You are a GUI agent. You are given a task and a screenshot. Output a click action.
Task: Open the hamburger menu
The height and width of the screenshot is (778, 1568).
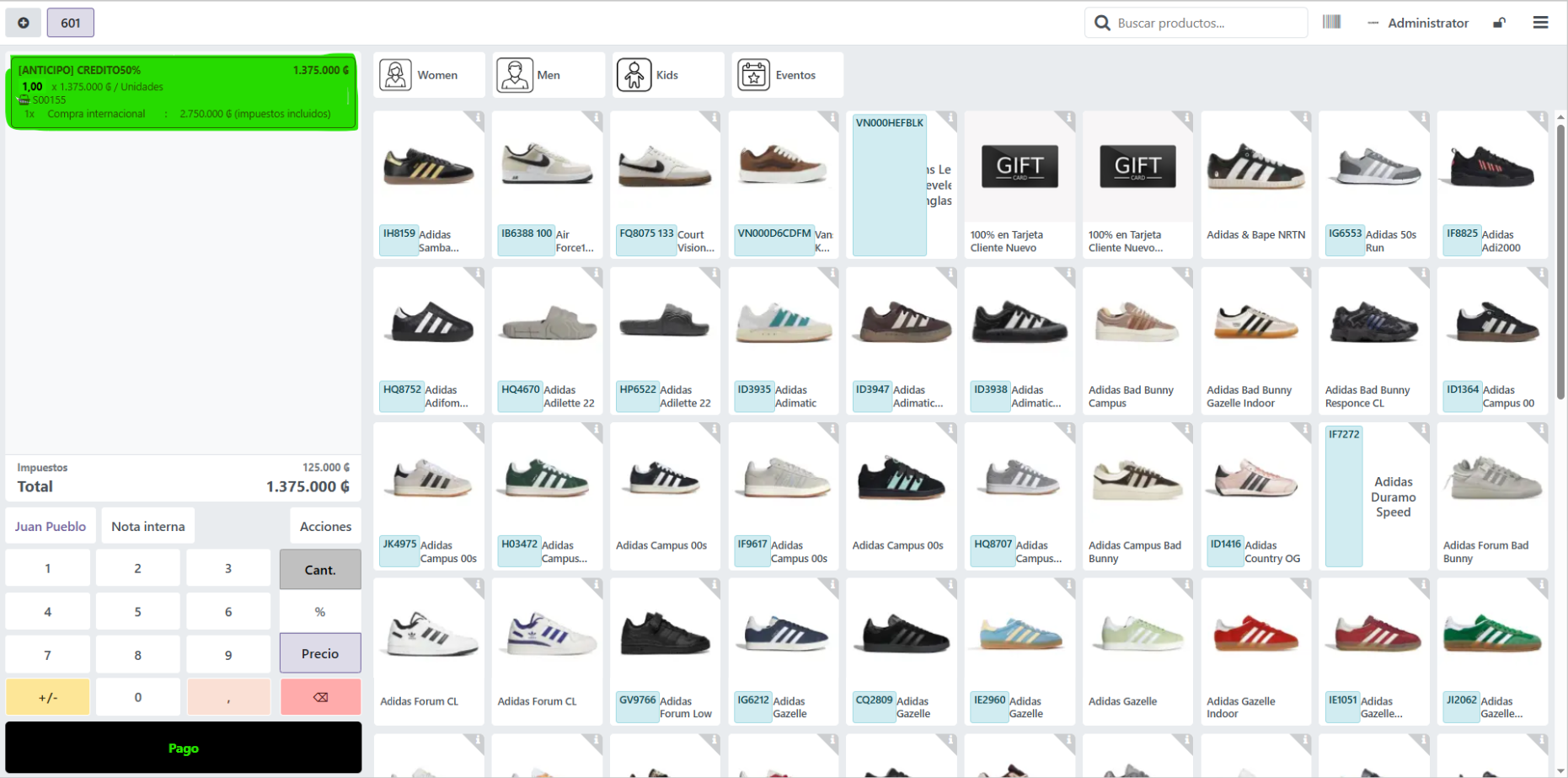[x=1540, y=23]
